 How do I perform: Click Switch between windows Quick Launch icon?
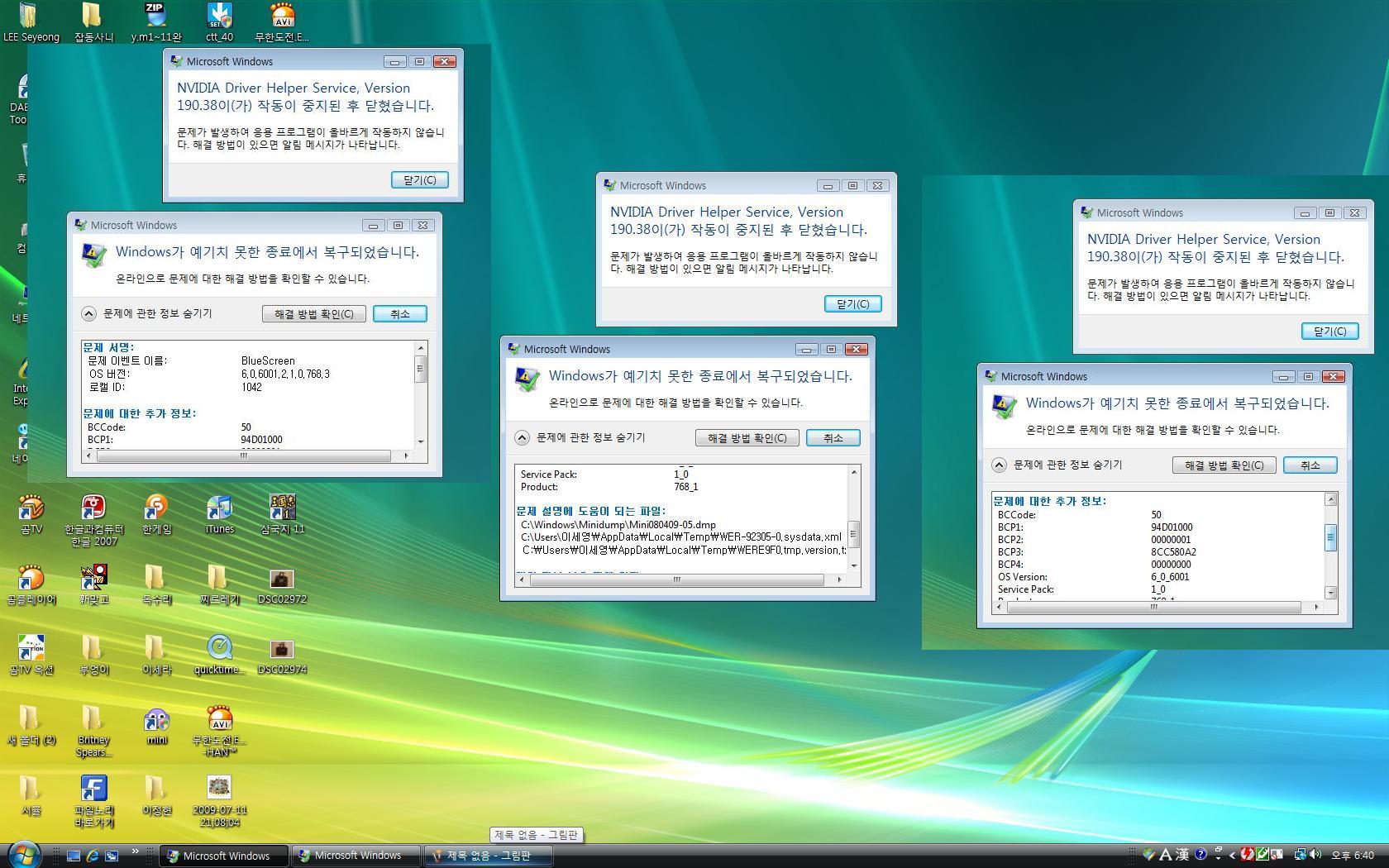[x=111, y=856]
